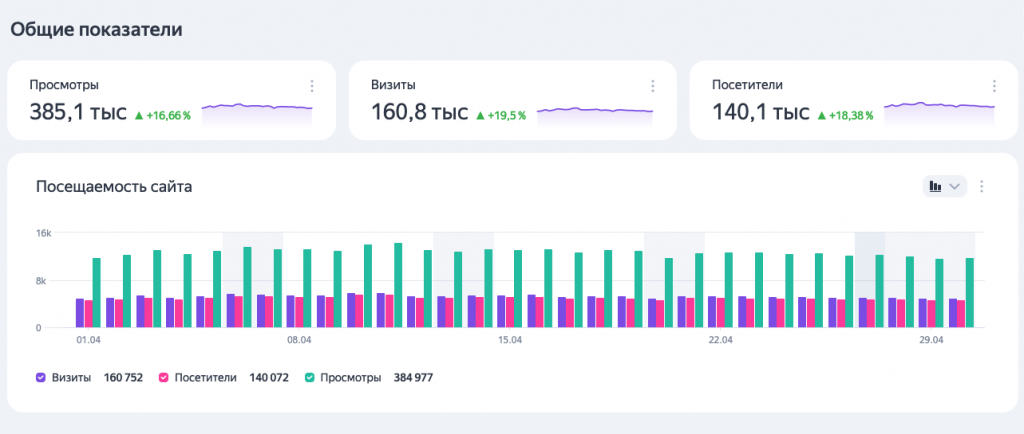Expand the chart type dropdown chevron

pyautogui.click(x=954, y=187)
